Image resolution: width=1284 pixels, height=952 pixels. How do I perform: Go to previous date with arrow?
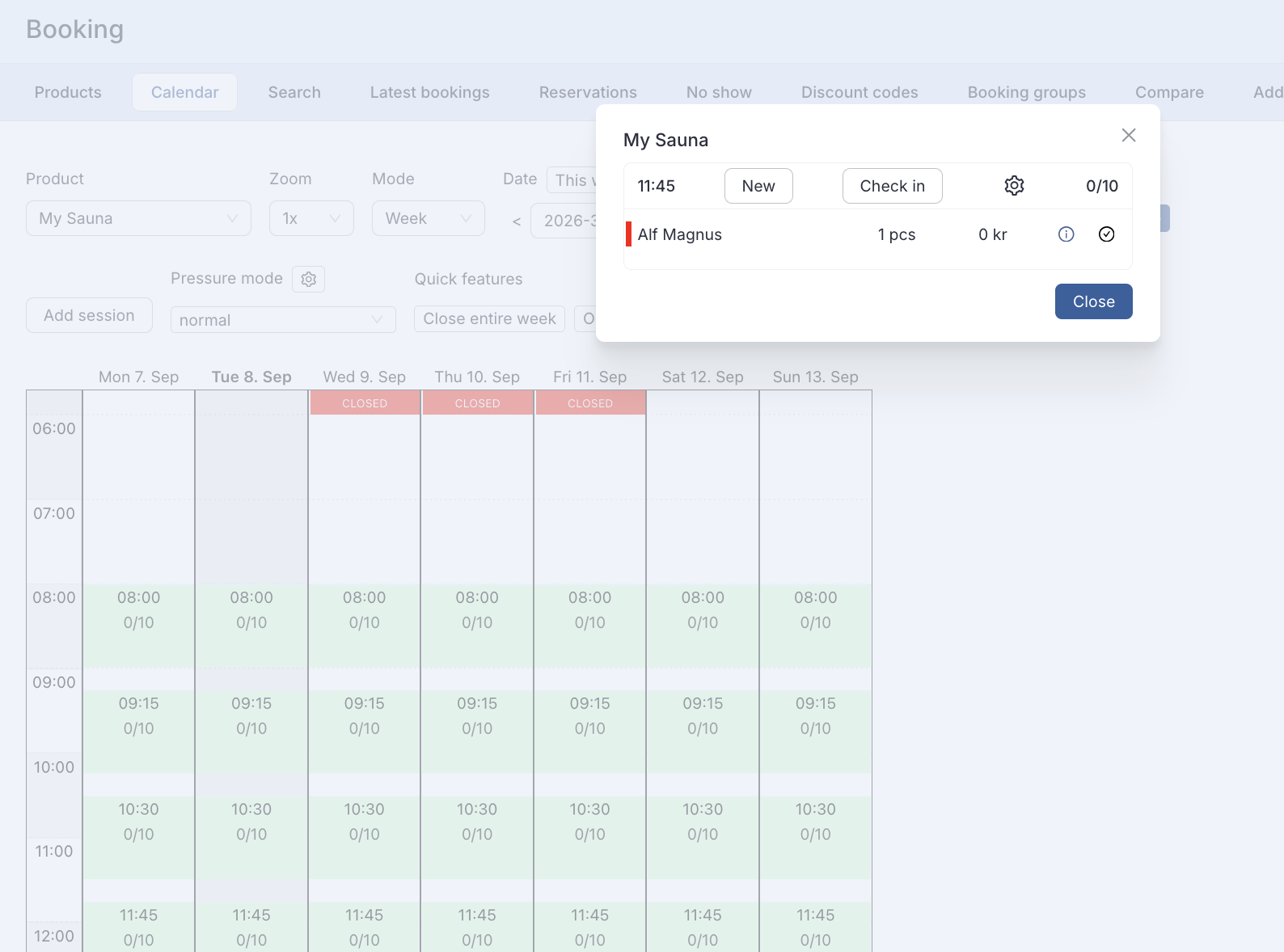tap(517, 221)
